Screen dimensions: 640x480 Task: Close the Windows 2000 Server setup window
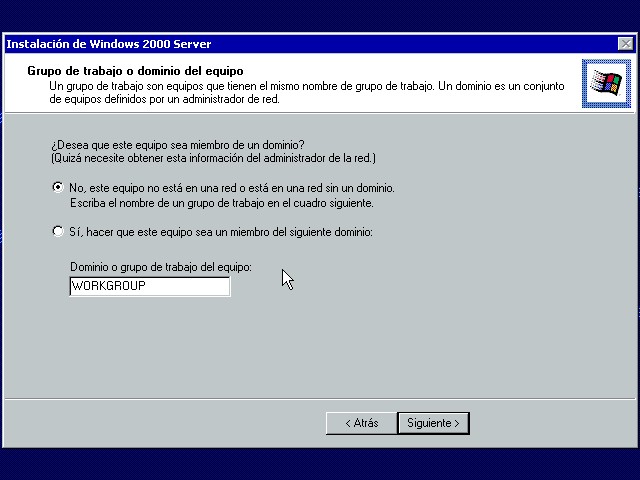tap(625, 44)
